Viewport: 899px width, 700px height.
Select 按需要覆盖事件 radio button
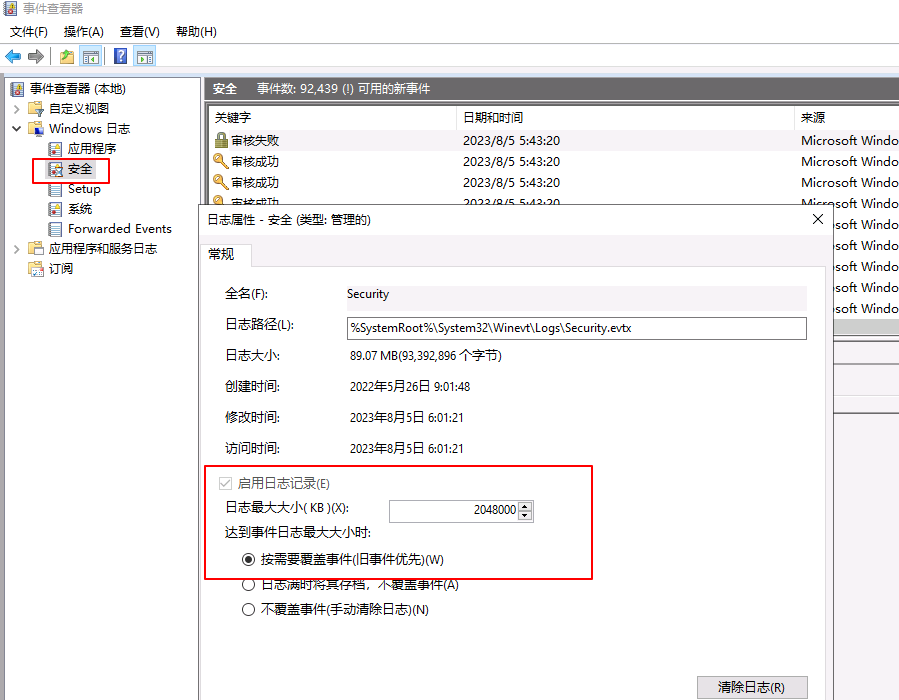point(249,559)
